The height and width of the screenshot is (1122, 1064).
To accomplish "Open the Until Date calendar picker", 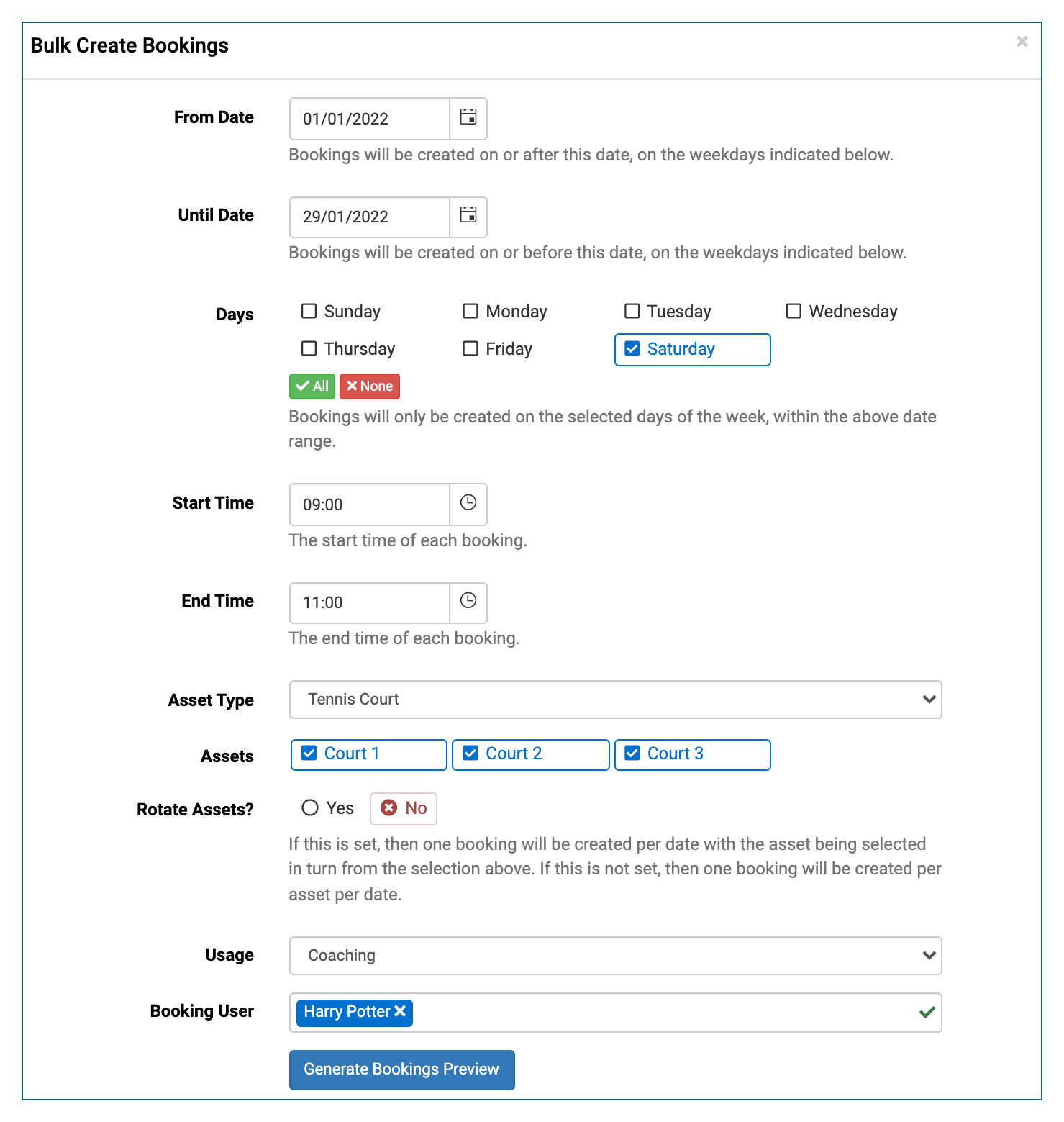I will [468, 217].
